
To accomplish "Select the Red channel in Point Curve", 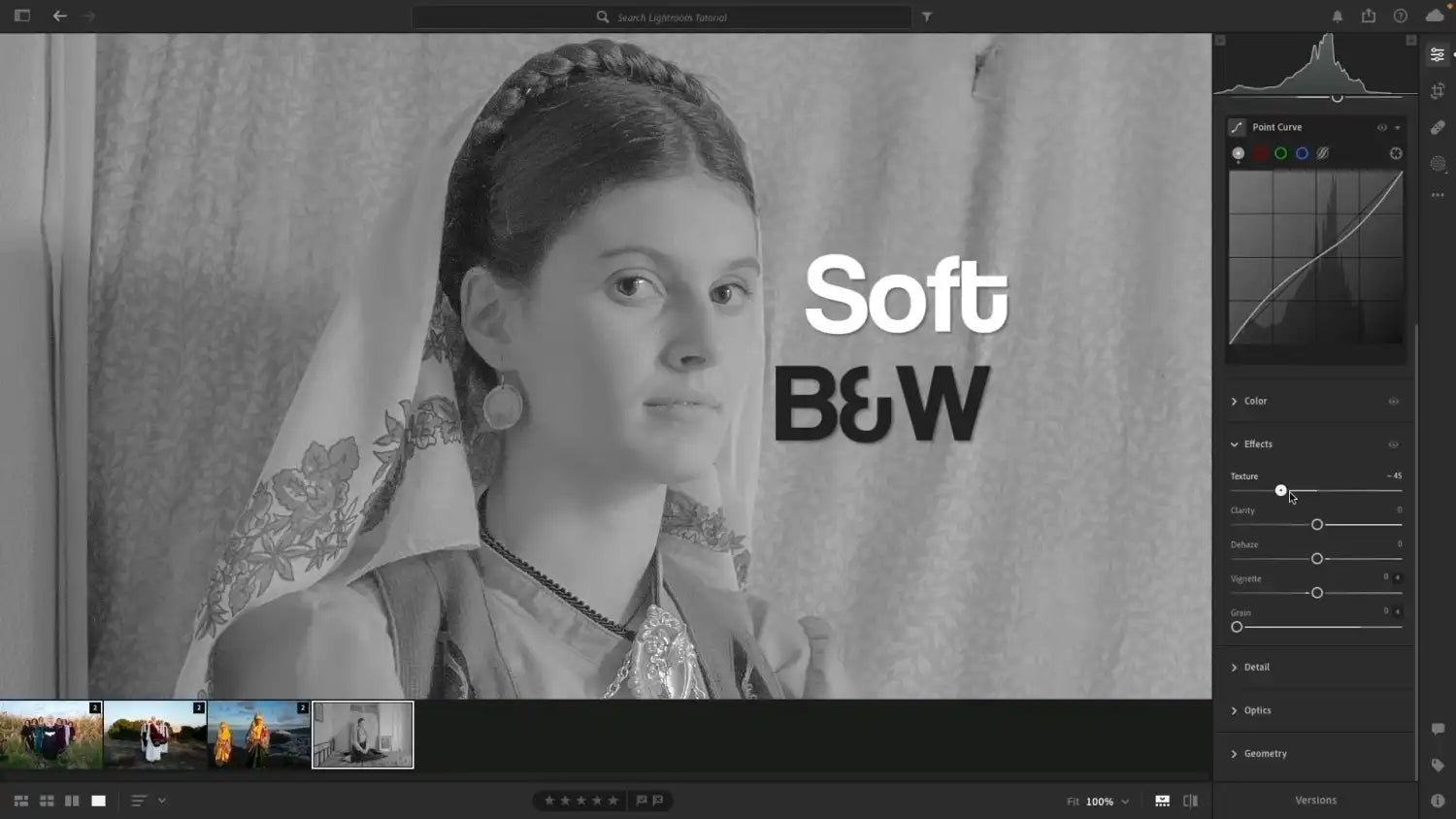I will (1259, 152).
